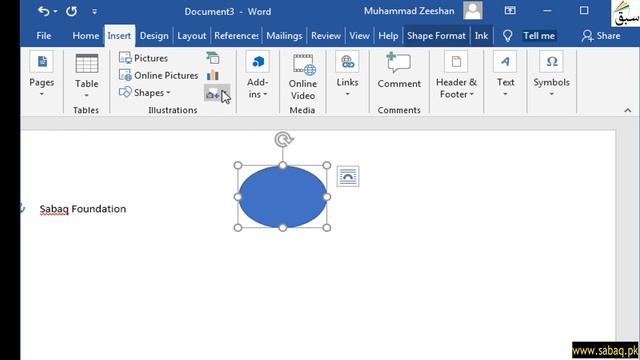Click the top-left resize handle of oval
The width and height of the screenshot is (640, 360).
coord(238,165)
